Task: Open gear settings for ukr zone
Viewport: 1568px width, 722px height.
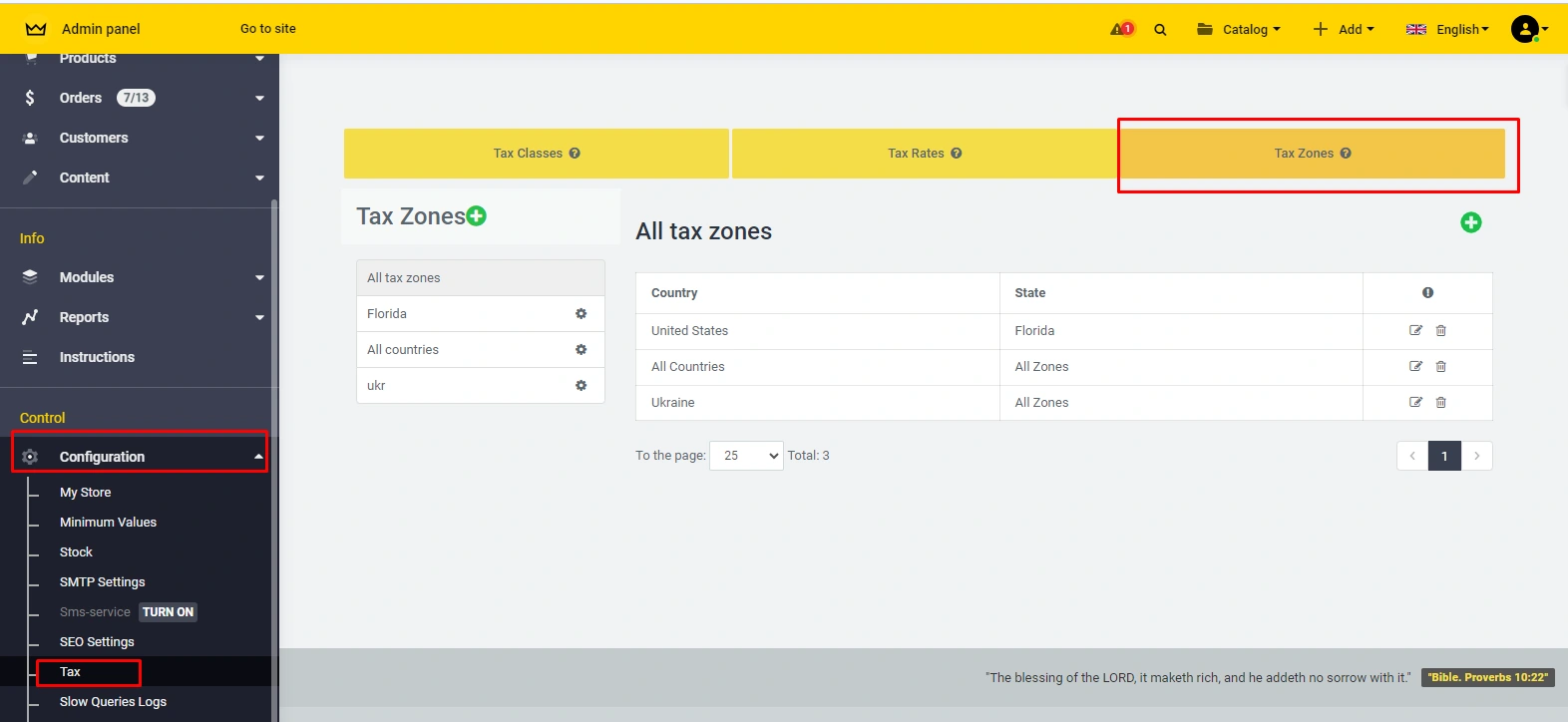Action: click(581, 386)
